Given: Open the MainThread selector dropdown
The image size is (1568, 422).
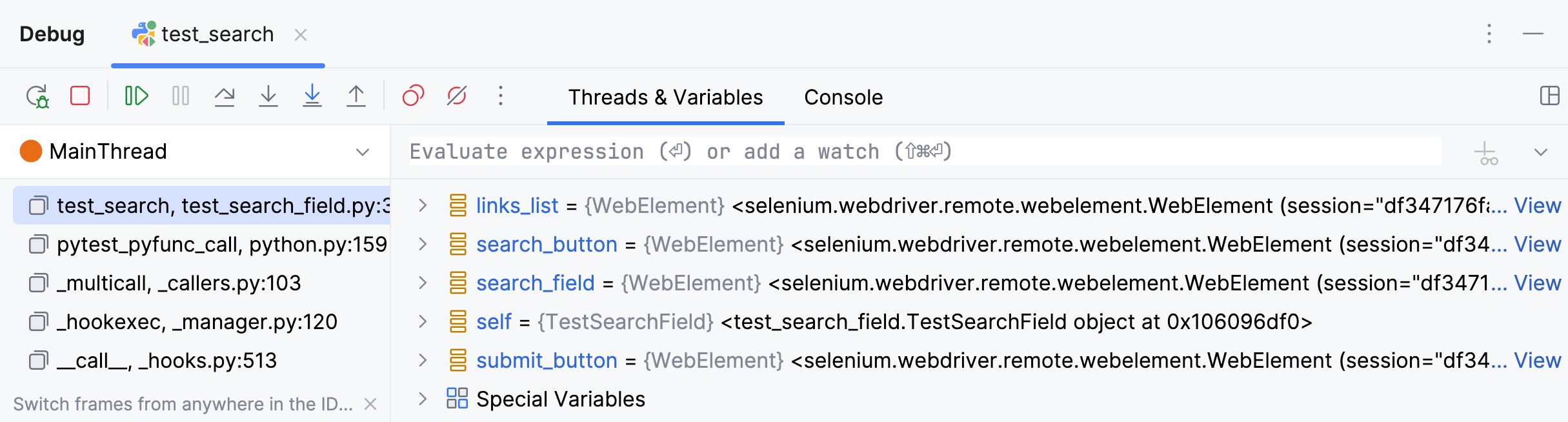Looking at the screenshot, I should click(361, 152).
